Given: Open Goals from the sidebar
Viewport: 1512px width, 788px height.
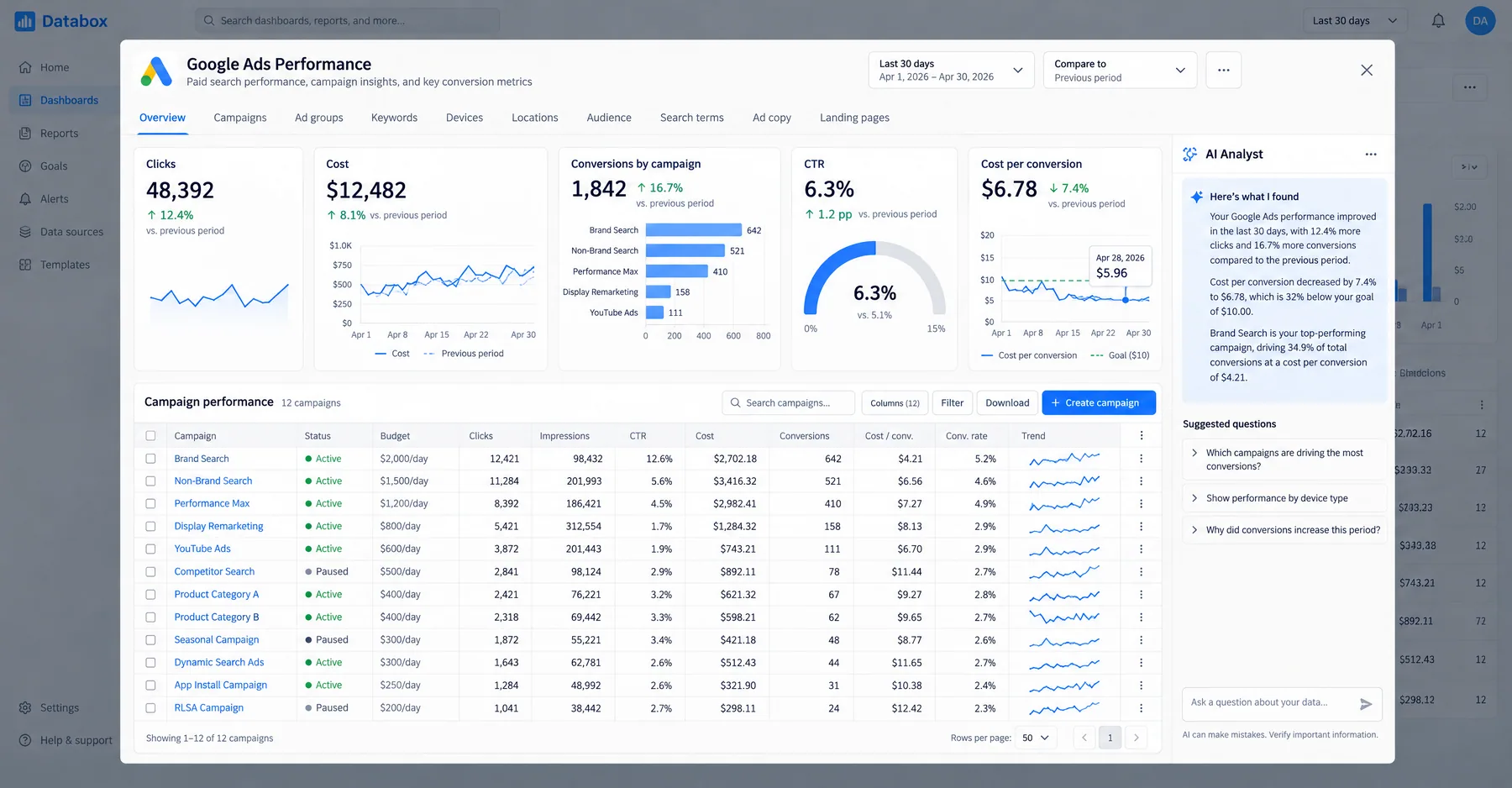Looking at the screenshot, I should (54, 166).
